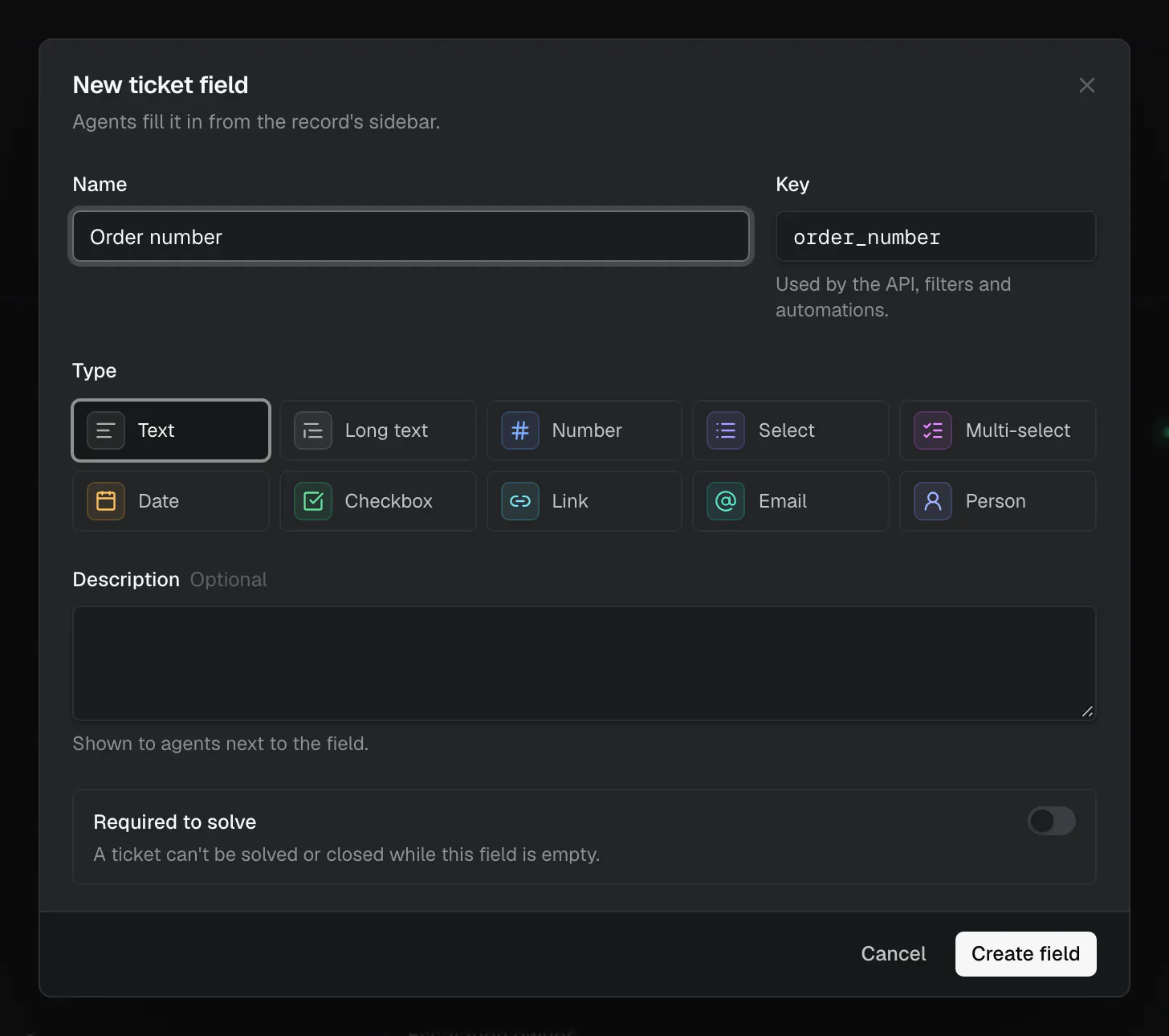
Task: Click the "Name" field label
Action: point(100,185)
